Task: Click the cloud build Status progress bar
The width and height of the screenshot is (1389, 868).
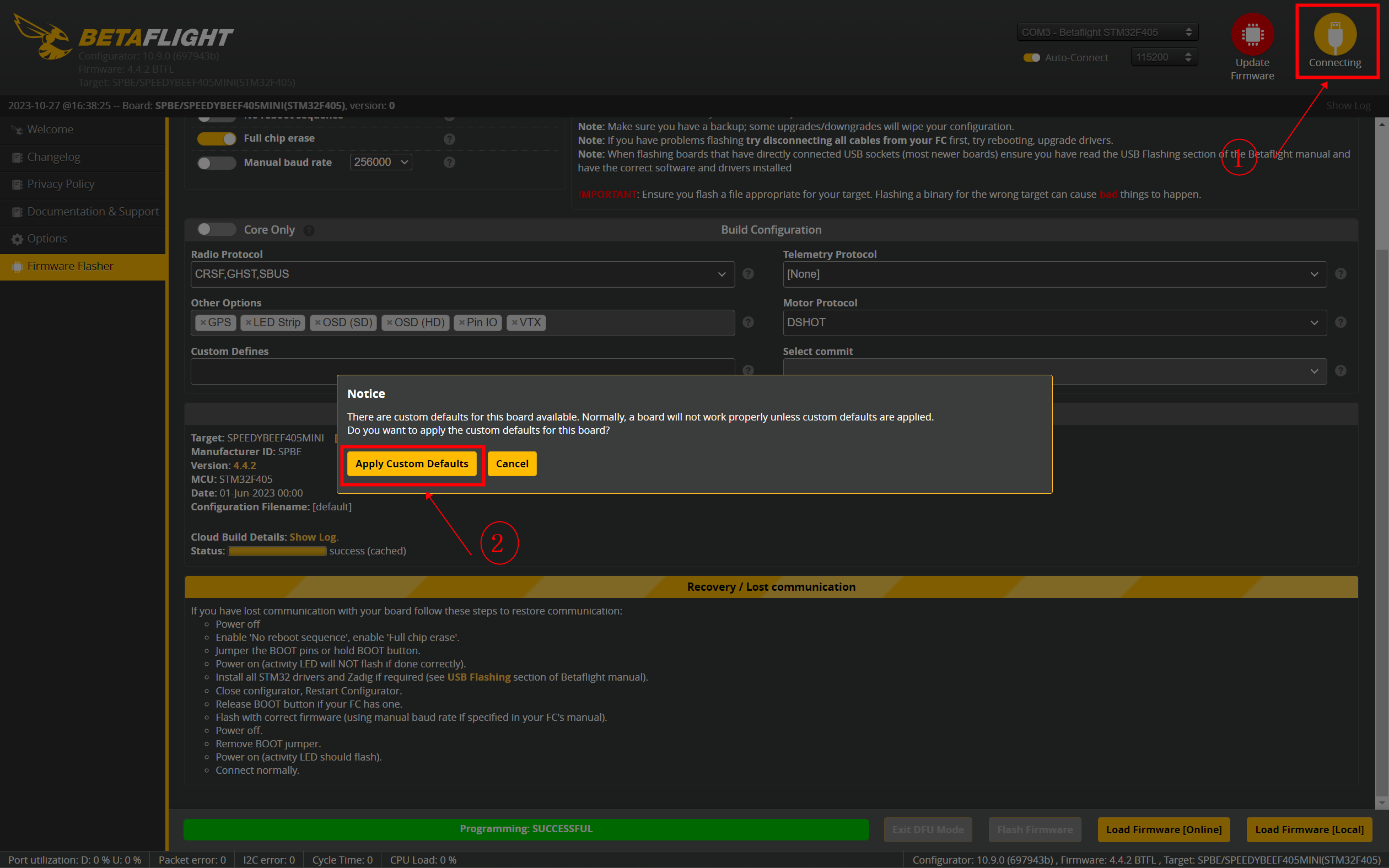Action: coord(277,551)
